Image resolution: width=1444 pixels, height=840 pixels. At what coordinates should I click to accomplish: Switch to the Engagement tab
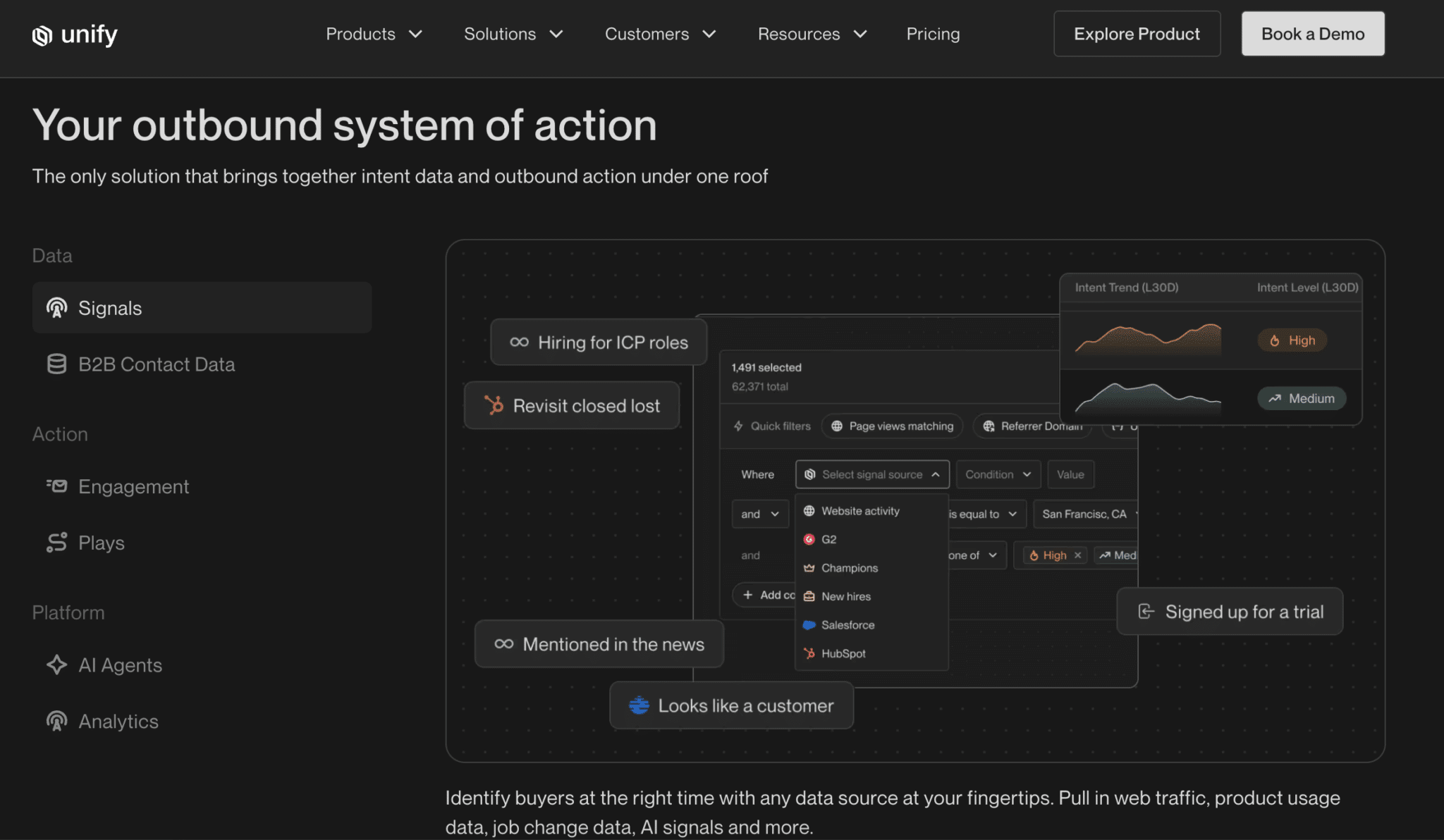202,486
